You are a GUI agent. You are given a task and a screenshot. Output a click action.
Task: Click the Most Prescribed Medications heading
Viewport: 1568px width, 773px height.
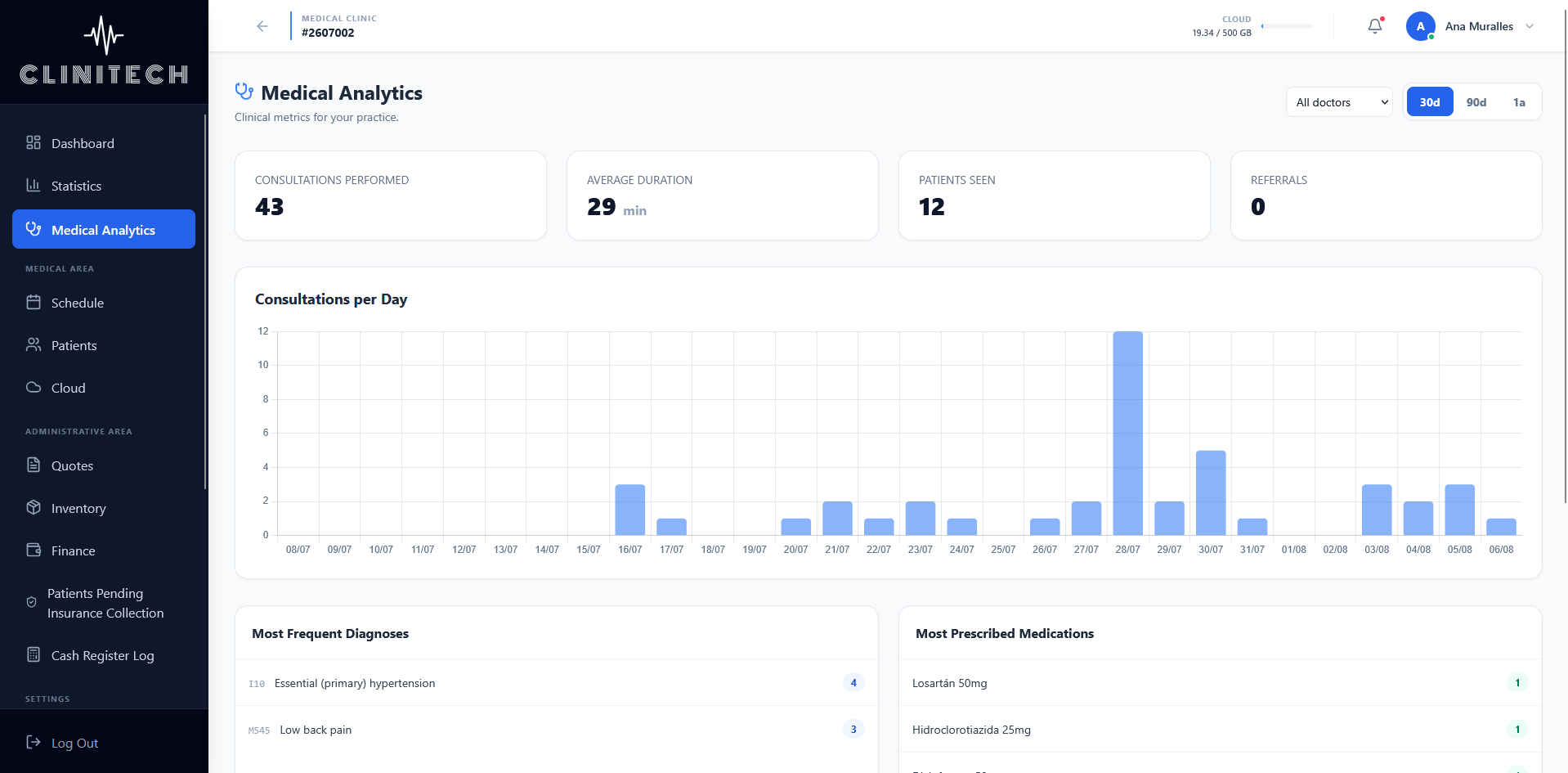click(x=1005, y=634)
